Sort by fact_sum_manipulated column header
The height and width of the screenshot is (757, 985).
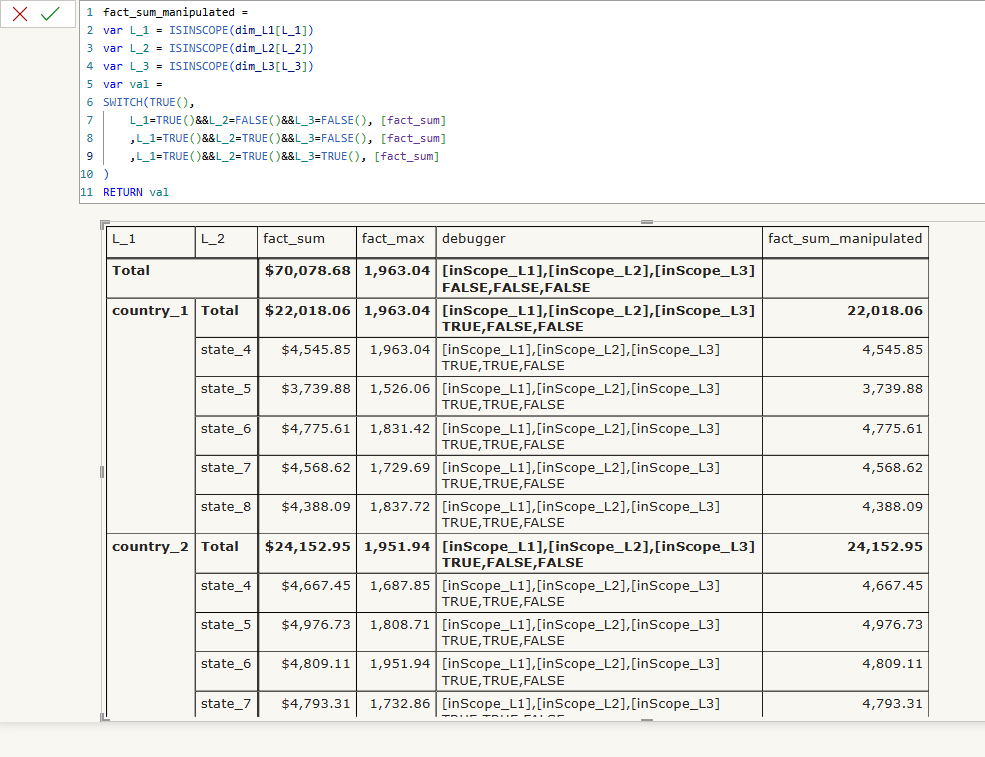coord(845,242)
